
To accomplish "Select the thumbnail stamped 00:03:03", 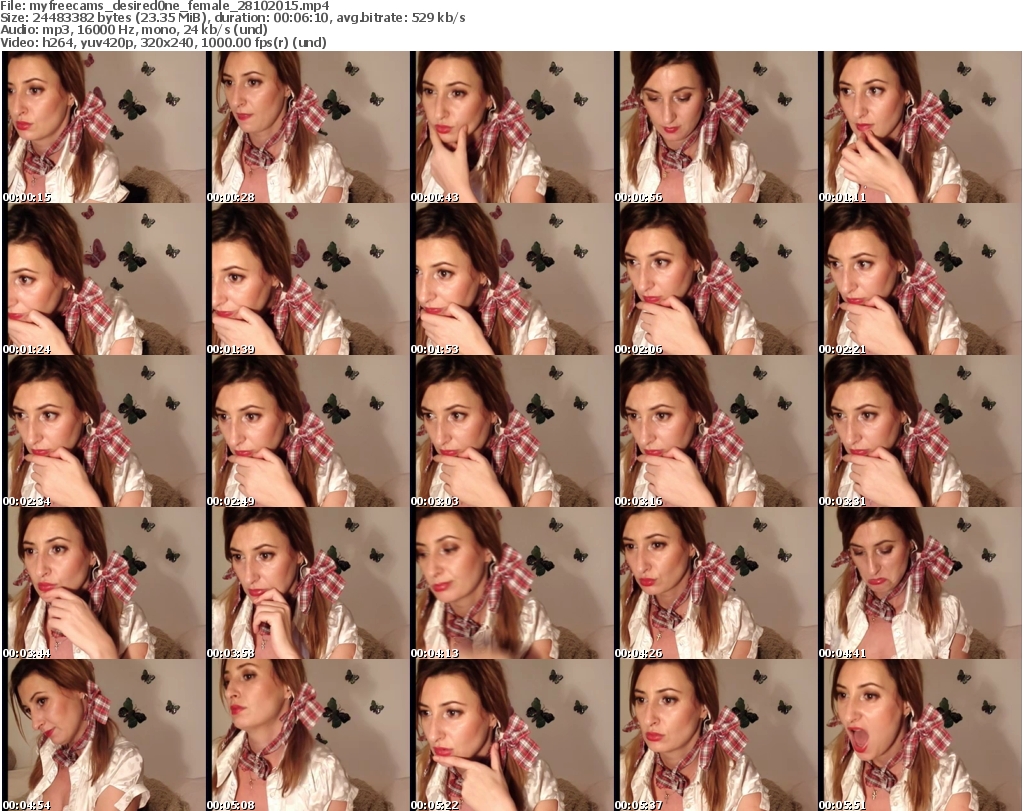I will [511, 431].
